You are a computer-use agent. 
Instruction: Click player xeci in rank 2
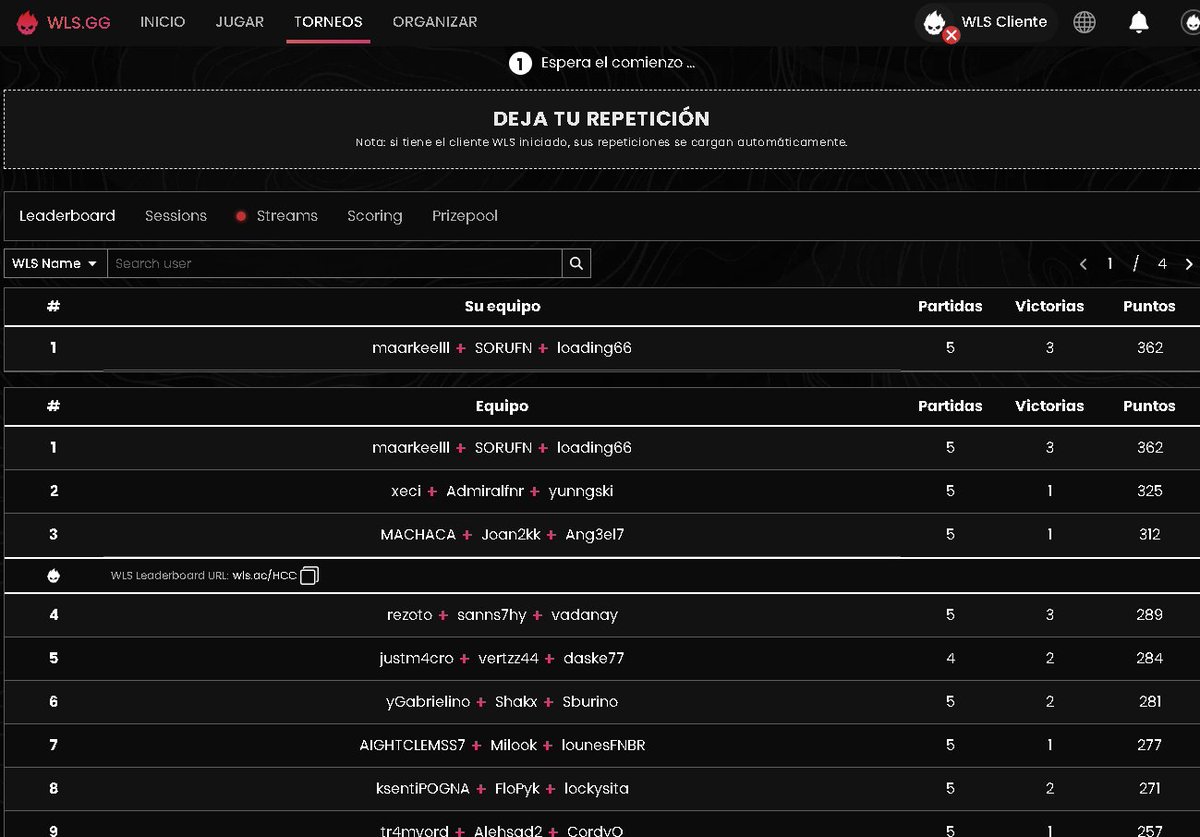406,491
